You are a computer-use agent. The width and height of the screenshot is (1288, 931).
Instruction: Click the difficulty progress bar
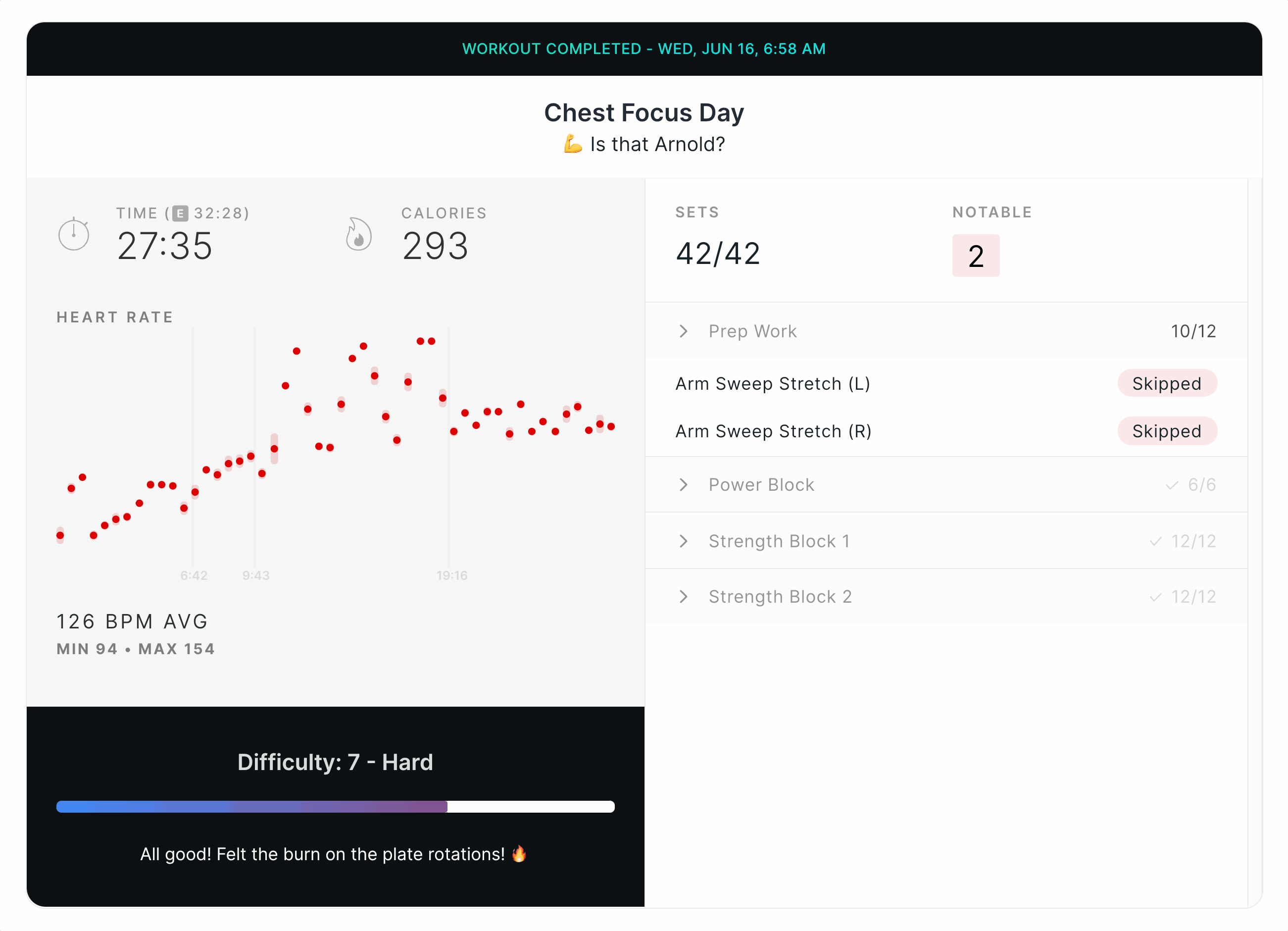pos(335,807)
